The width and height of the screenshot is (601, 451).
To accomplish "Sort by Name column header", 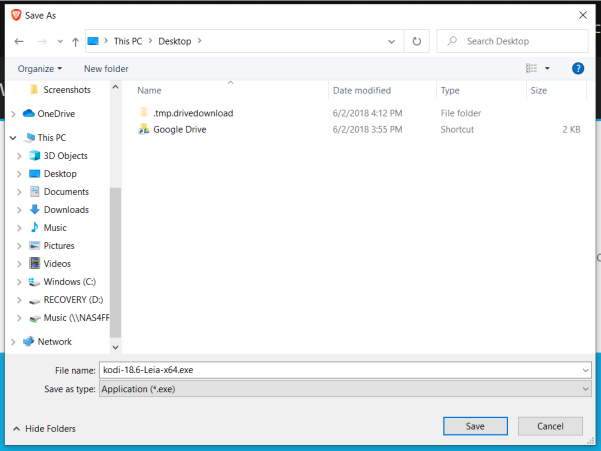I will click(x=149, y=90).
